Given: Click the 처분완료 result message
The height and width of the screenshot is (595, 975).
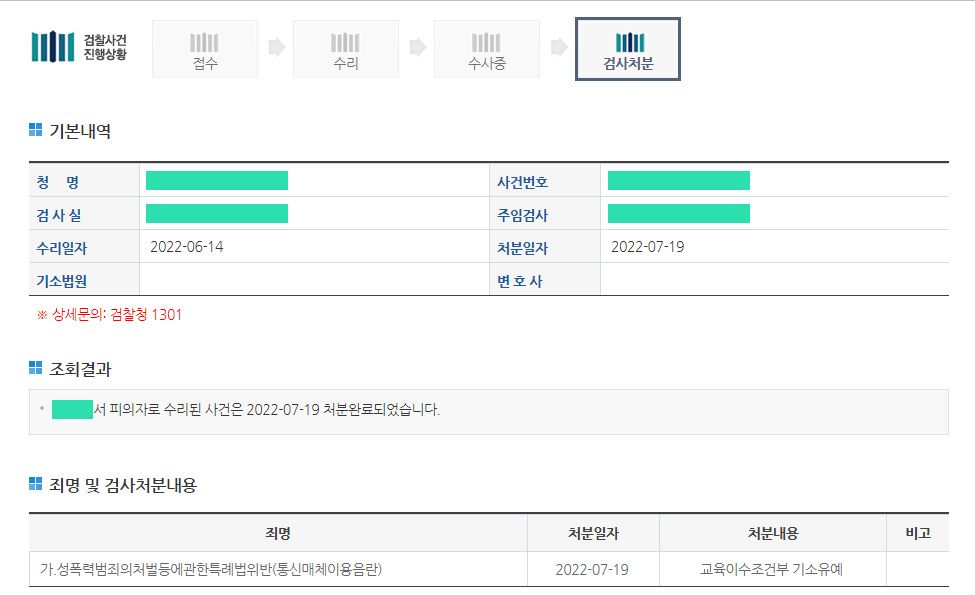Looking at the screenshot, I should click(x=265, y=410).
